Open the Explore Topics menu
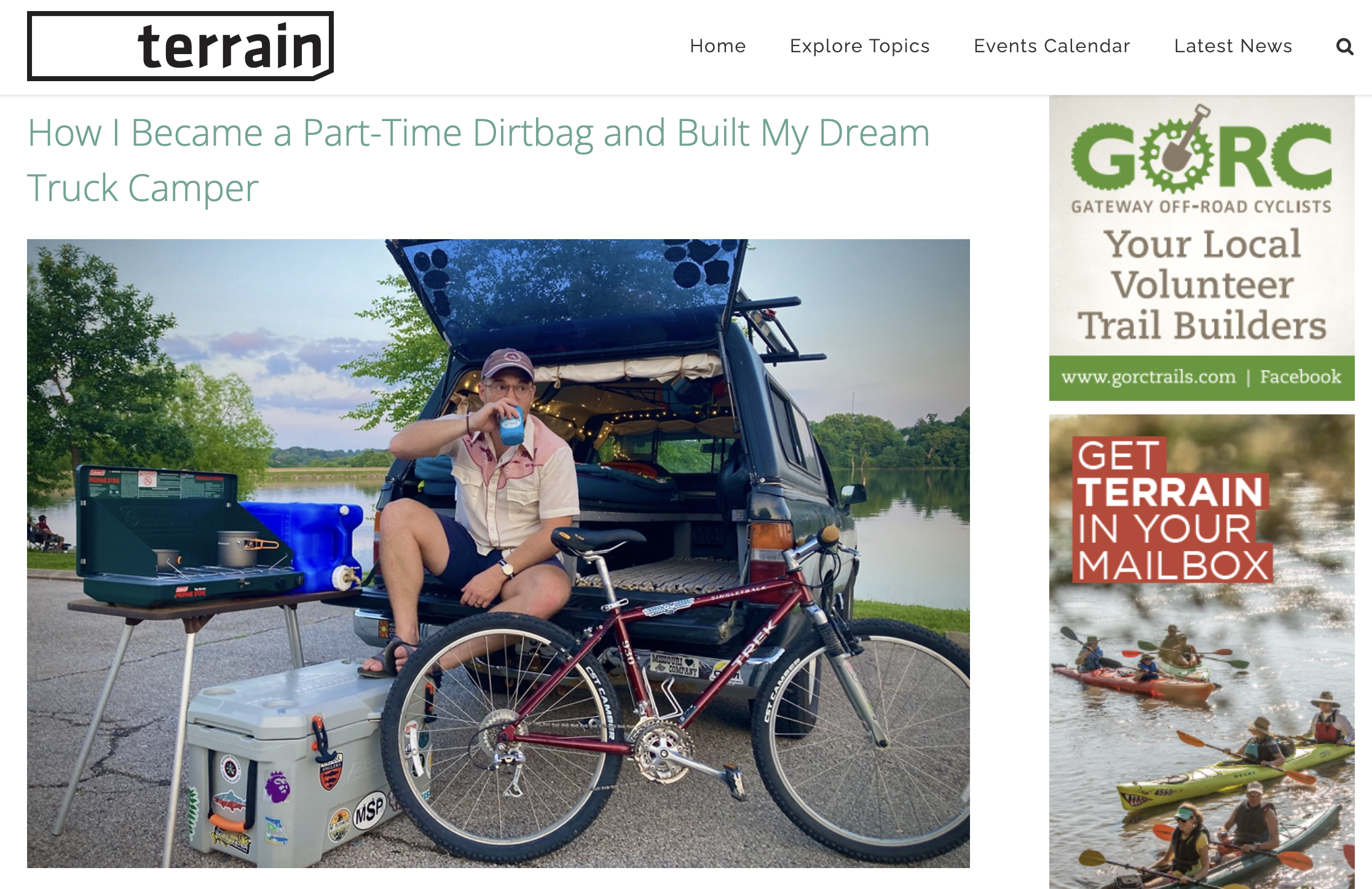Image resolution: width=1372 pixels, height=889 pixels. pos(859,46)
